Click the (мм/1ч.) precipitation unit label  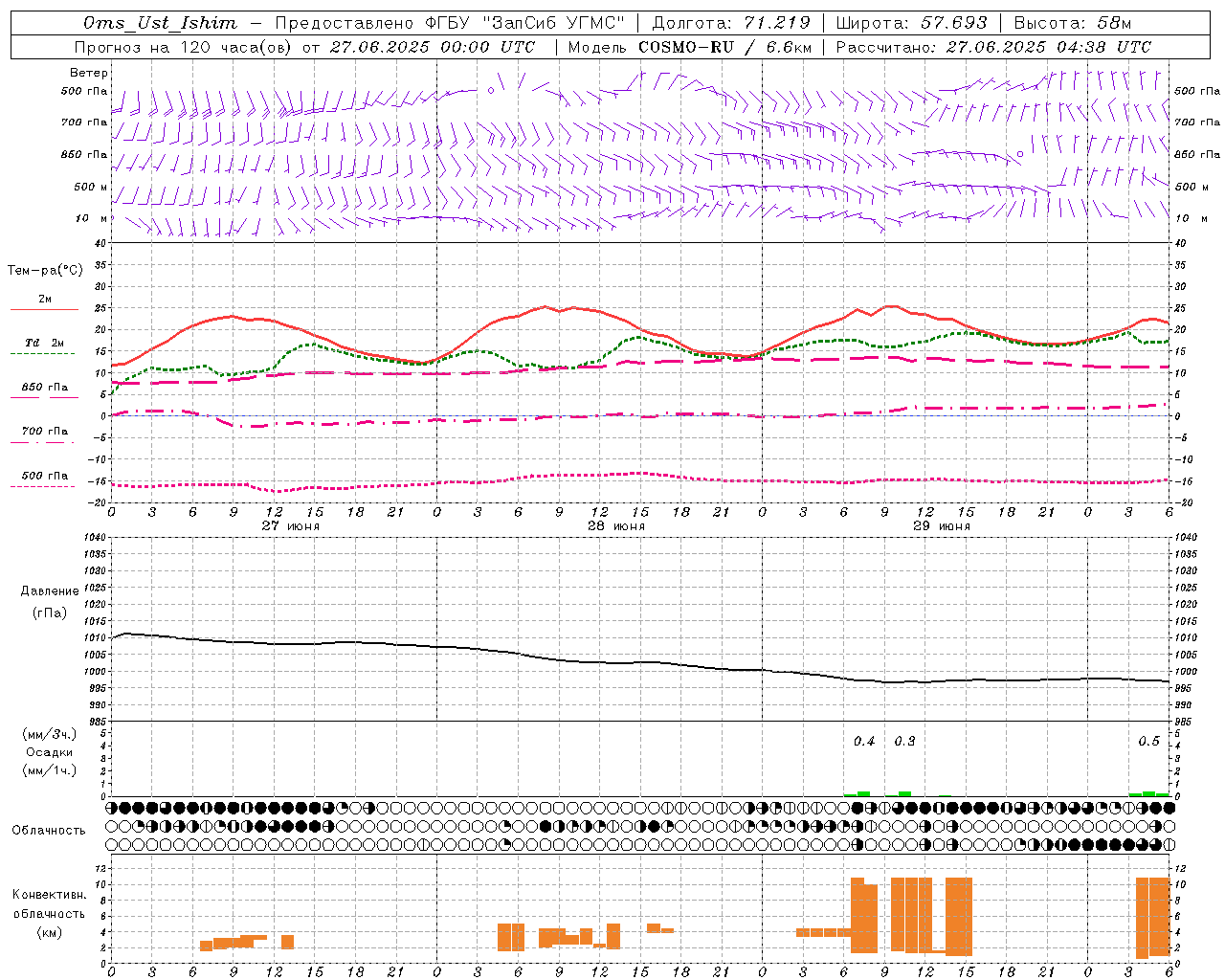[49, 770]
